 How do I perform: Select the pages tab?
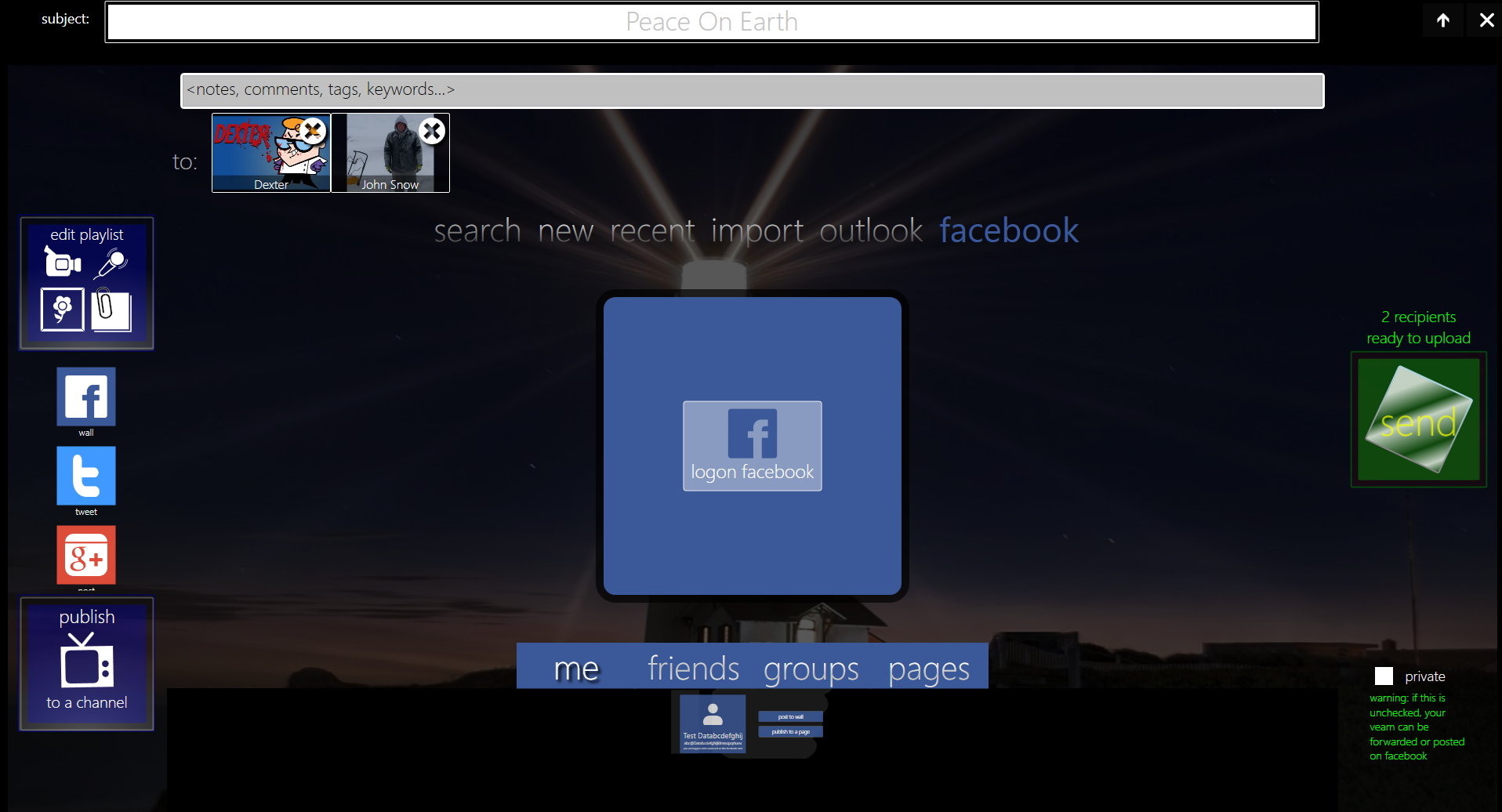point(929,669)
